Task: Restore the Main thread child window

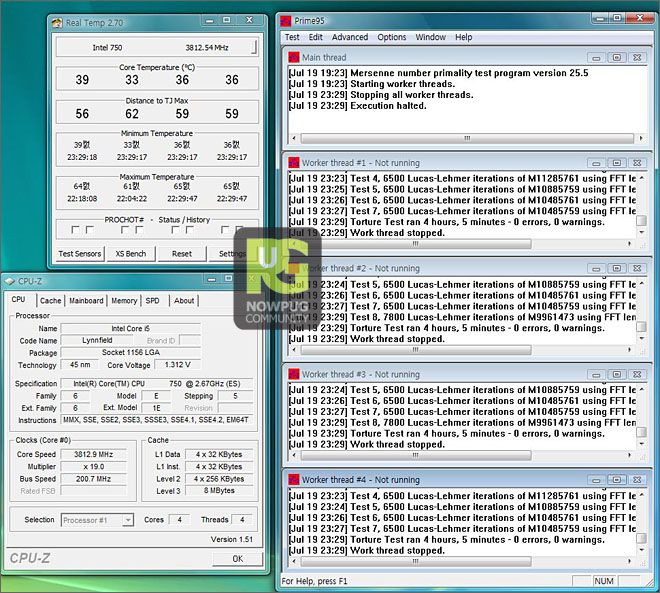Action: [617, 58]
